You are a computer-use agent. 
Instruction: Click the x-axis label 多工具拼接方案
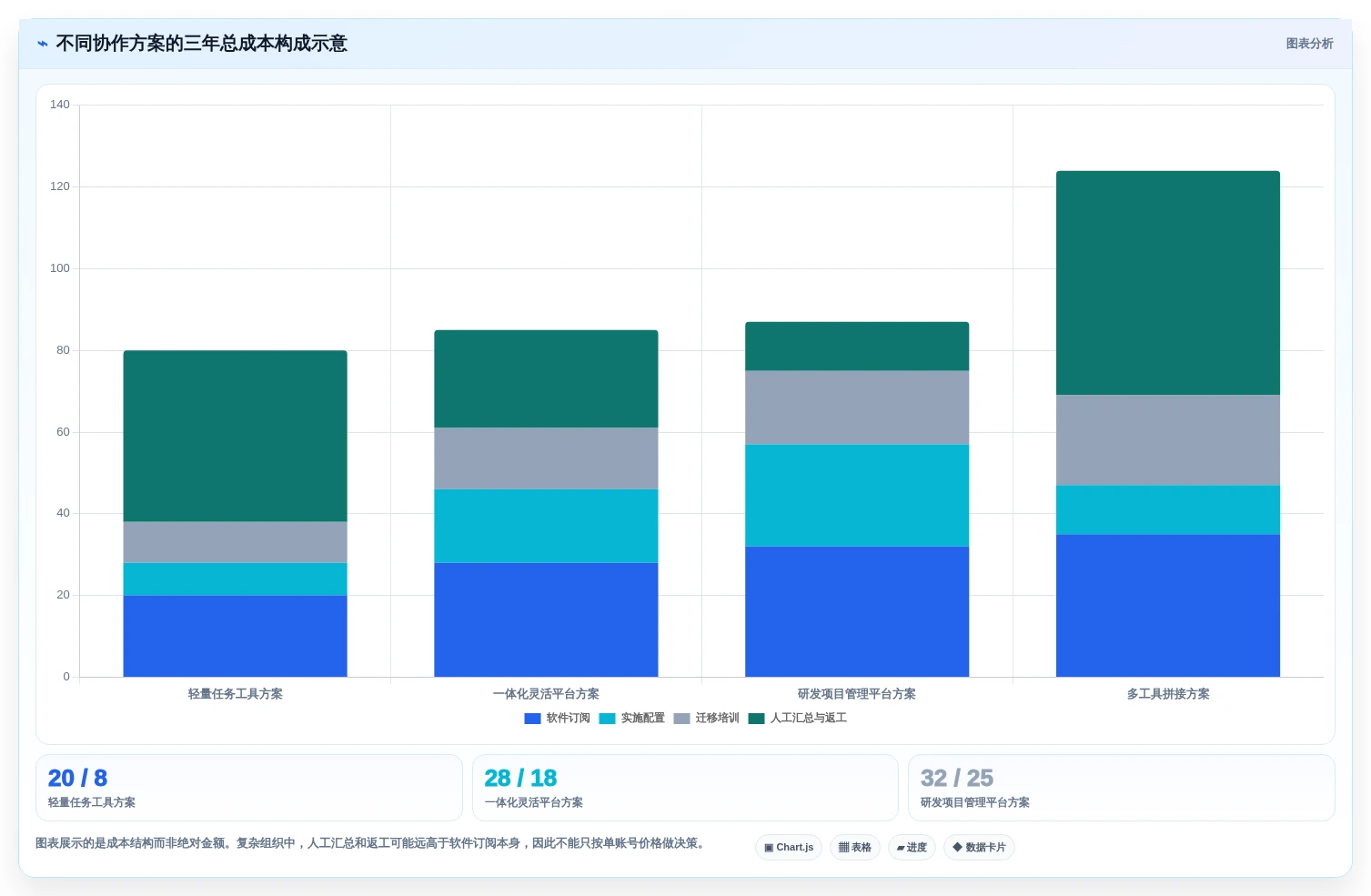1168,694
